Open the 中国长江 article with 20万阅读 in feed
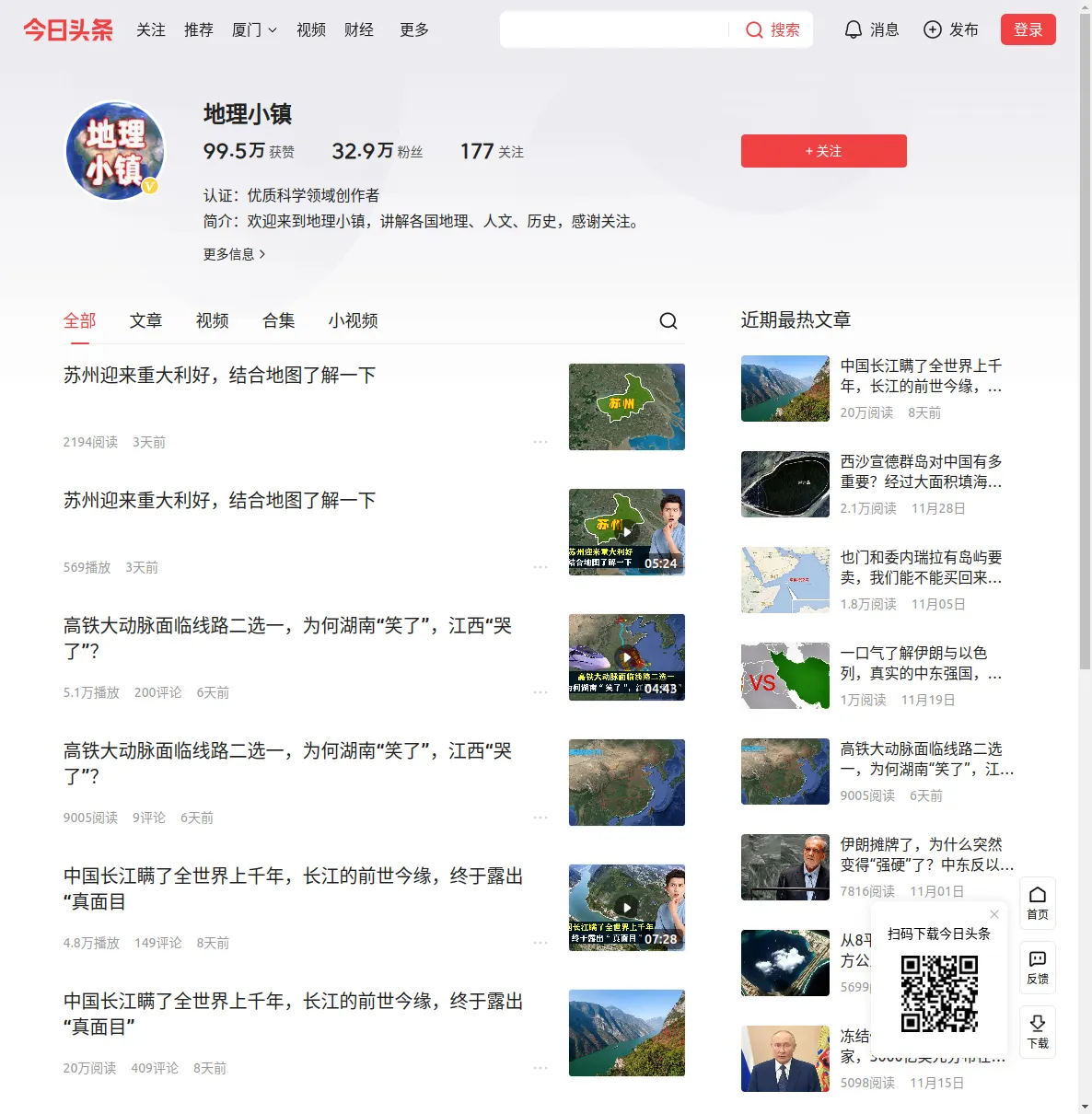Viewport: 1092px width, 1114px height. (x=294, y=1014)
